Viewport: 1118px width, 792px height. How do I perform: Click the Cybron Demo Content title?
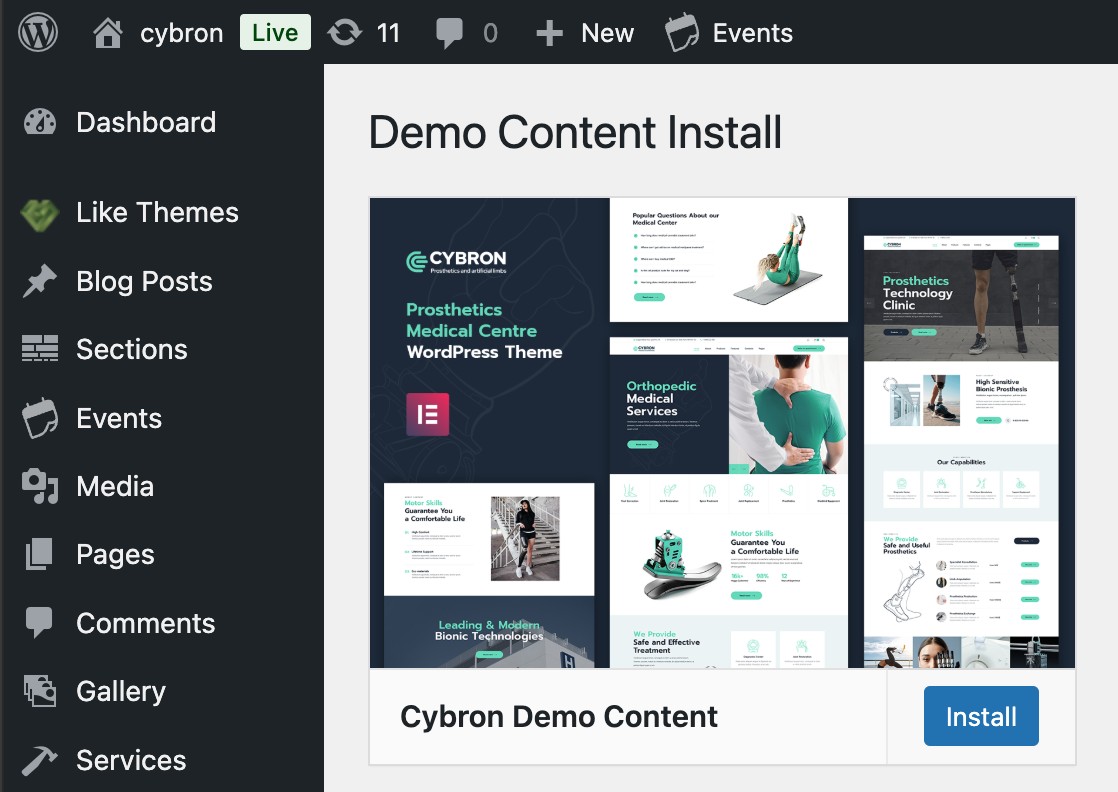click(x=559, y=716)
